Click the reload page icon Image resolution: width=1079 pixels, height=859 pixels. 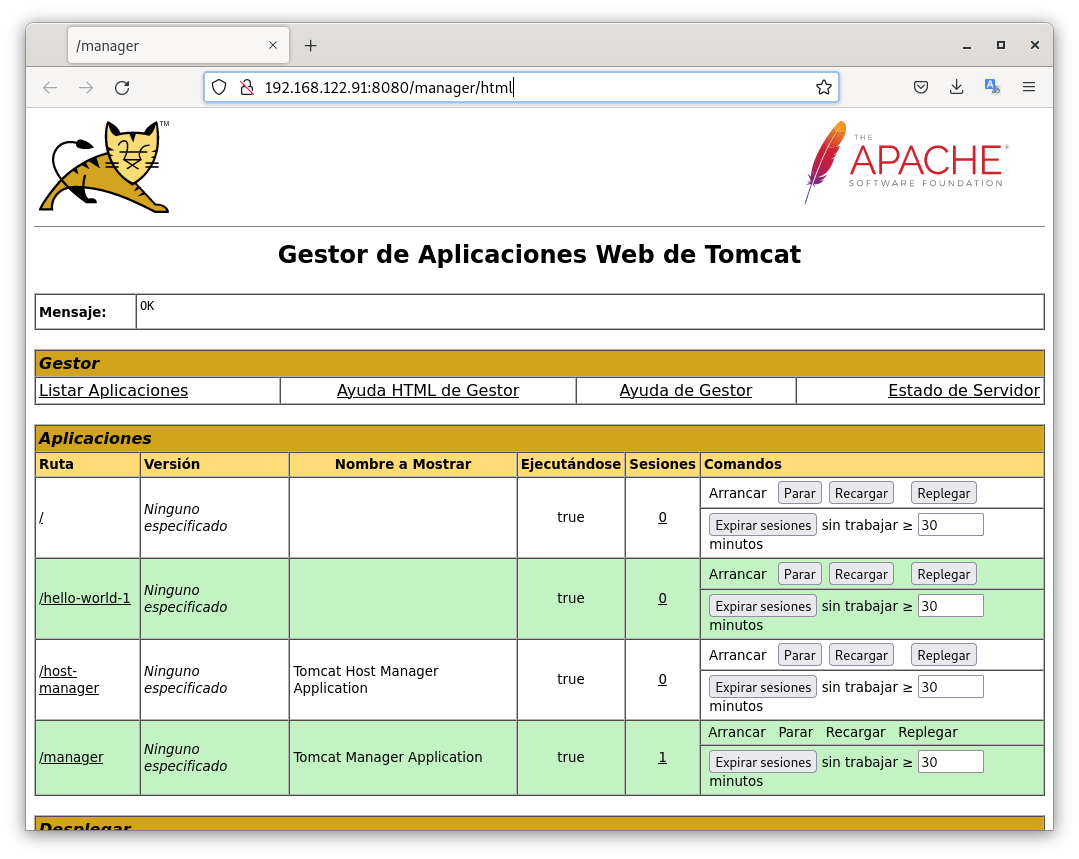pos(122,88)
